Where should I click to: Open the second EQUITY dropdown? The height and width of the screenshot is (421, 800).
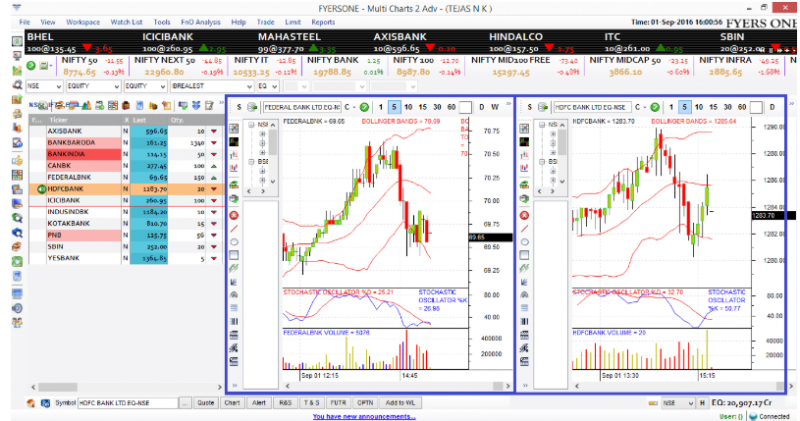point(146,86)
